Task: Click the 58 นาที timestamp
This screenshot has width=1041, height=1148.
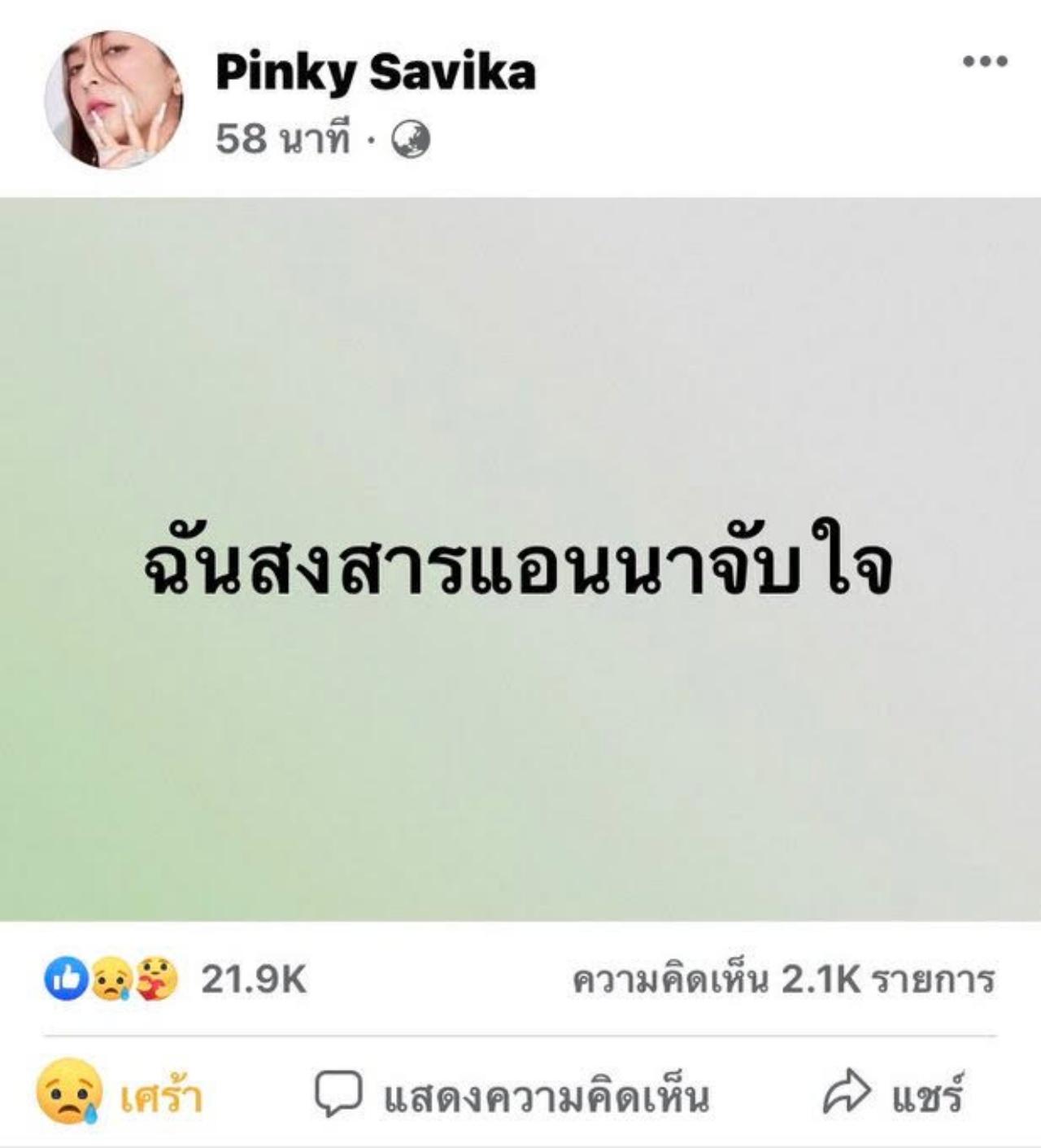Action: (282, 139)
